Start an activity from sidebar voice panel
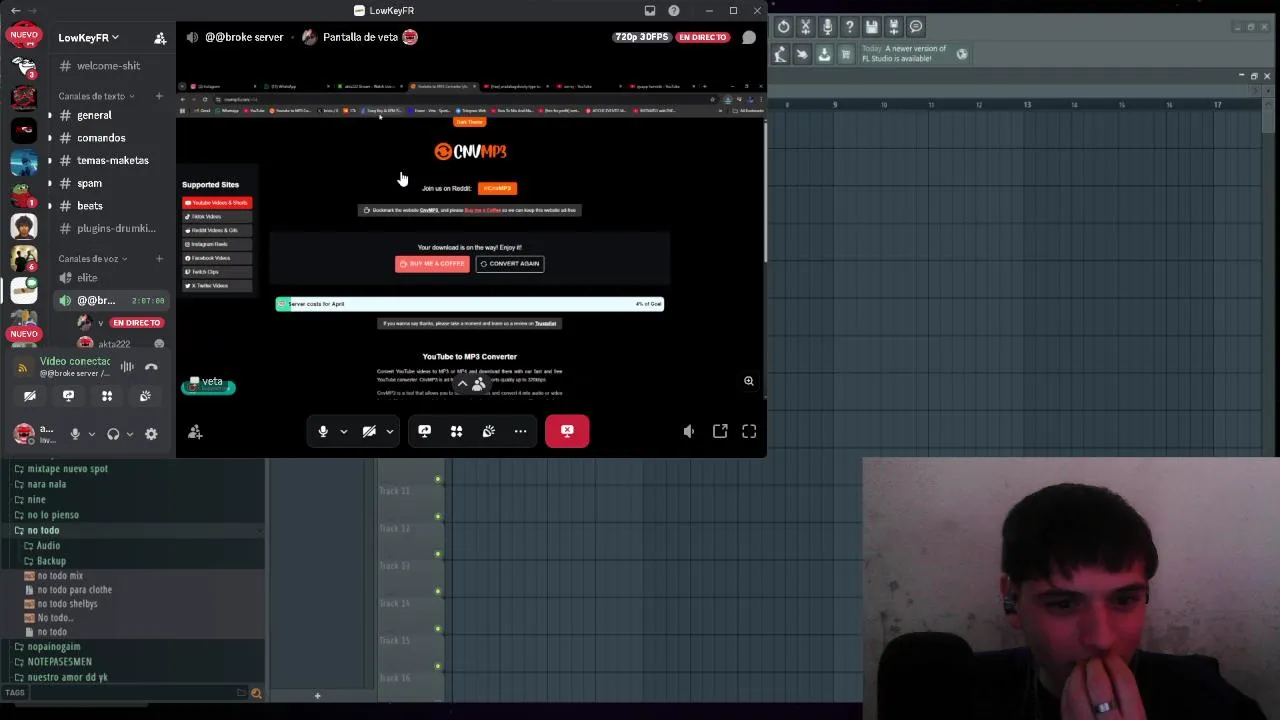Viewport: 1280px width, 720px height. 107,396
